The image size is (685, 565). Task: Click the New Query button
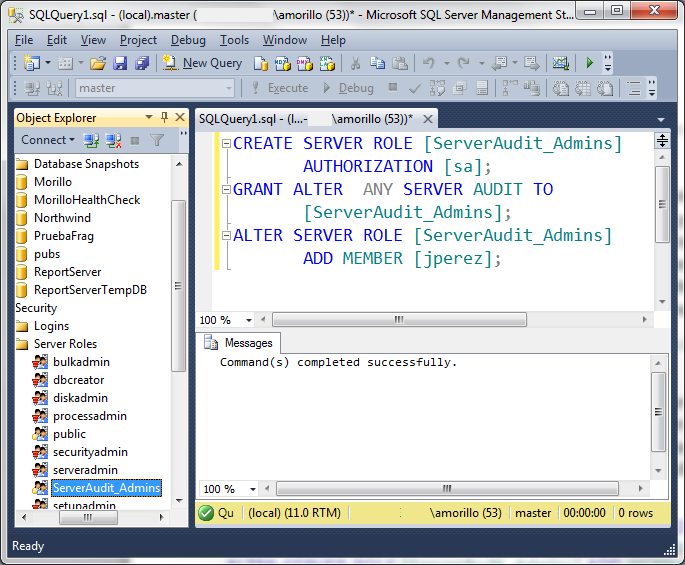[x=202, y=63]
